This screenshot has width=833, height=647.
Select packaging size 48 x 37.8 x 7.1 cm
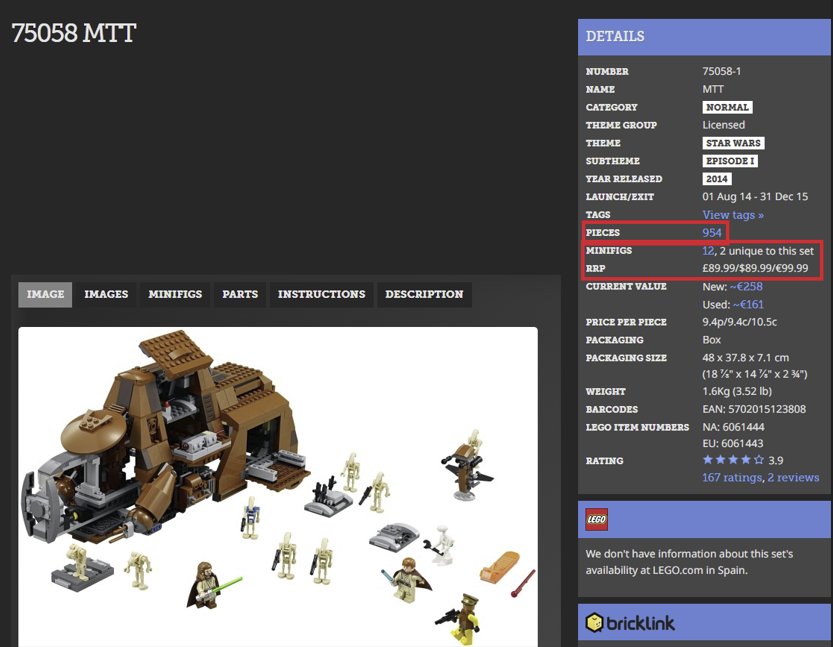coord(745,357)
